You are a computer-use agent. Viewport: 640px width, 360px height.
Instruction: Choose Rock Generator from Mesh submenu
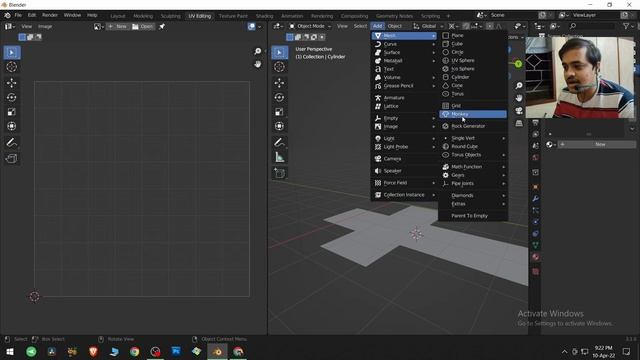(473, 126)
